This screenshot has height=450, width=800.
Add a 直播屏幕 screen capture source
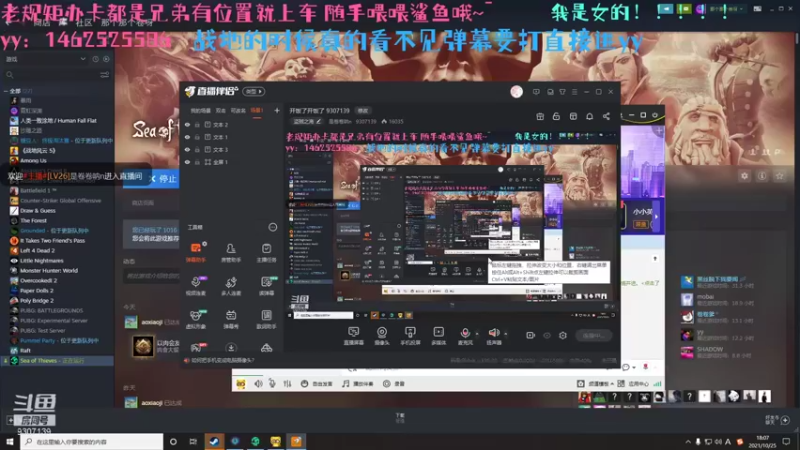click(353, 336)
